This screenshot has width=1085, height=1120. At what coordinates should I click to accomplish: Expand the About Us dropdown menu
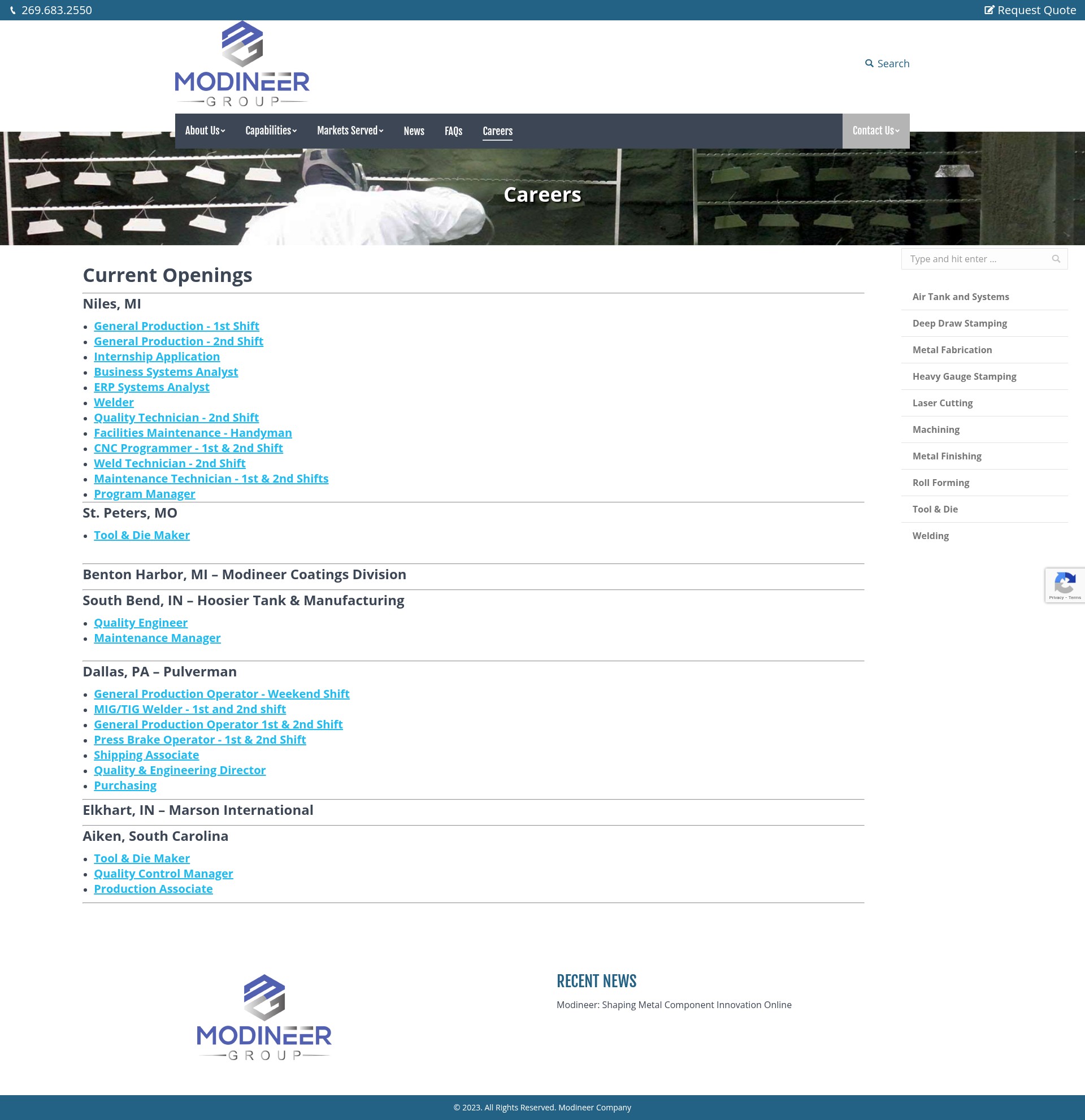(x=205, y=131)
